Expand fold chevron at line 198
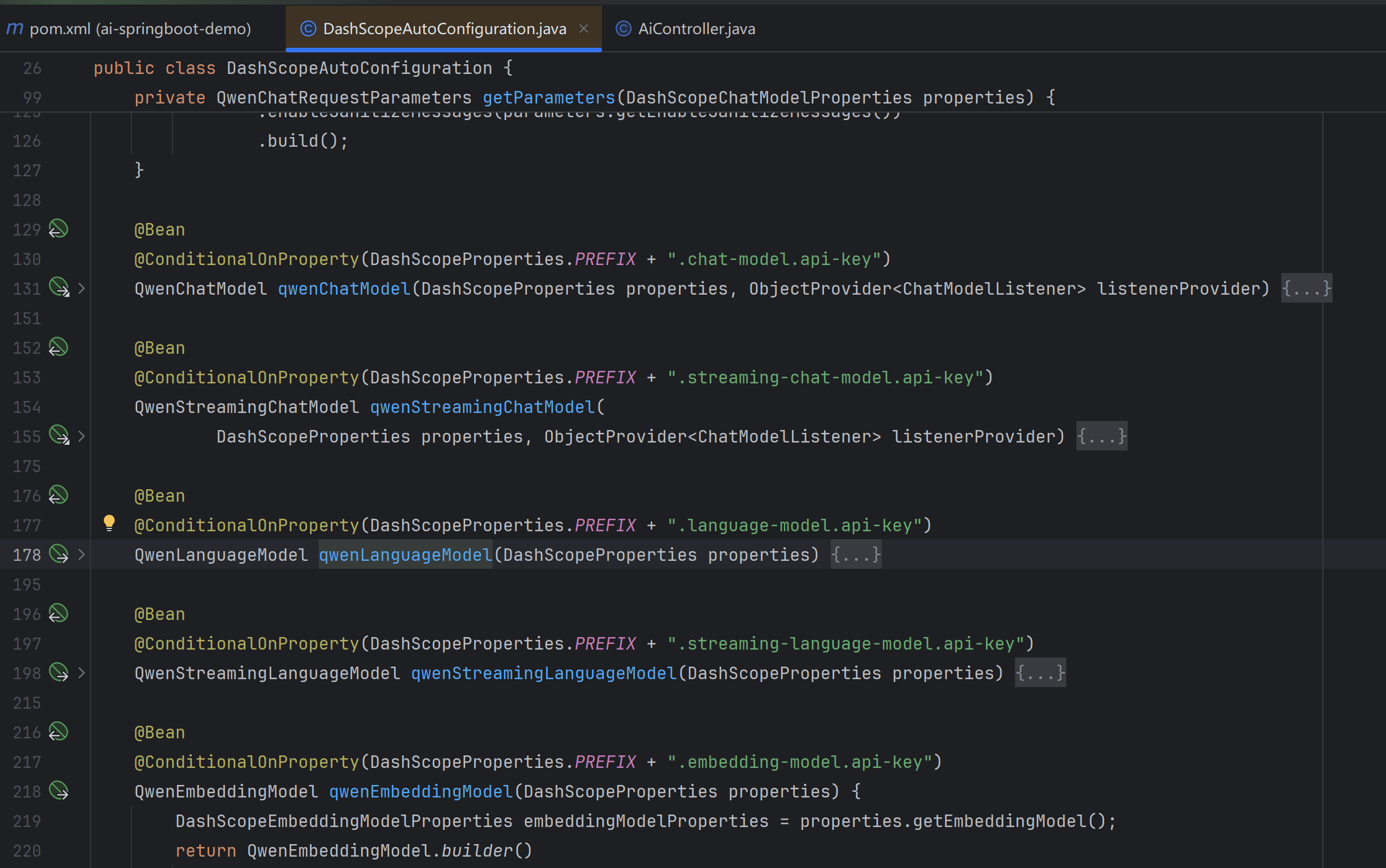Screen dimensions: 1386x868 click(81, 673)
